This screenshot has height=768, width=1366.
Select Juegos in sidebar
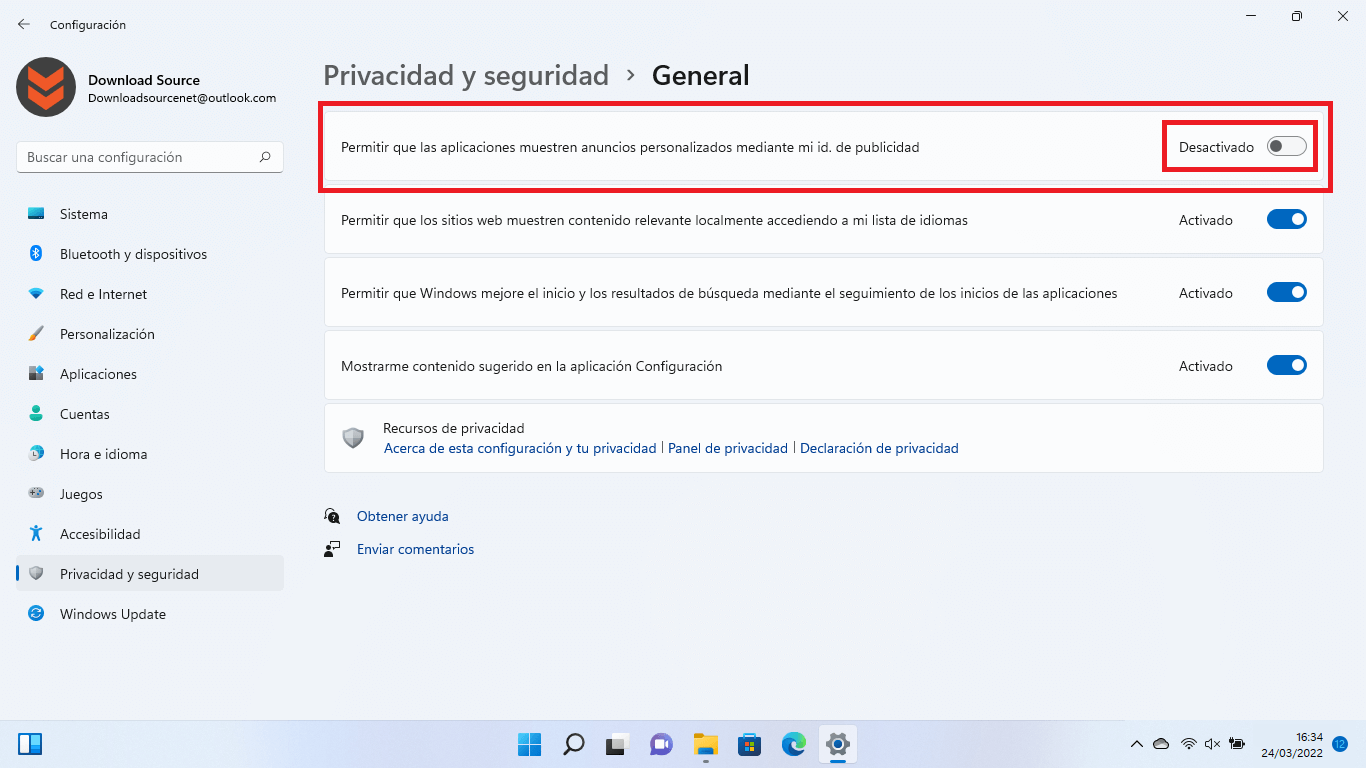tap(150, 494)
